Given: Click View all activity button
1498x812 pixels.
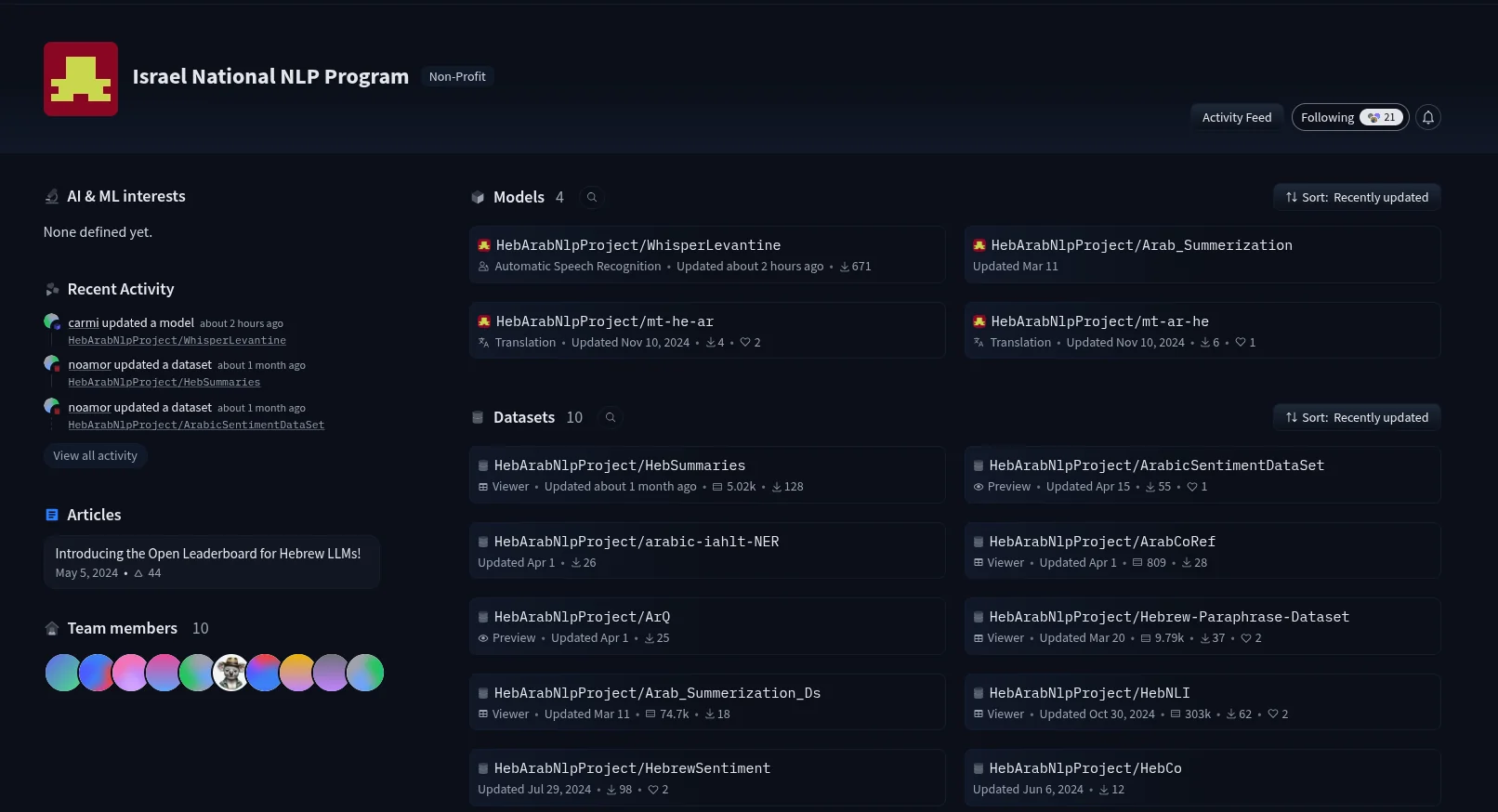Looking at the screenshot, I should pyautogui.click(x=95, y=455).
